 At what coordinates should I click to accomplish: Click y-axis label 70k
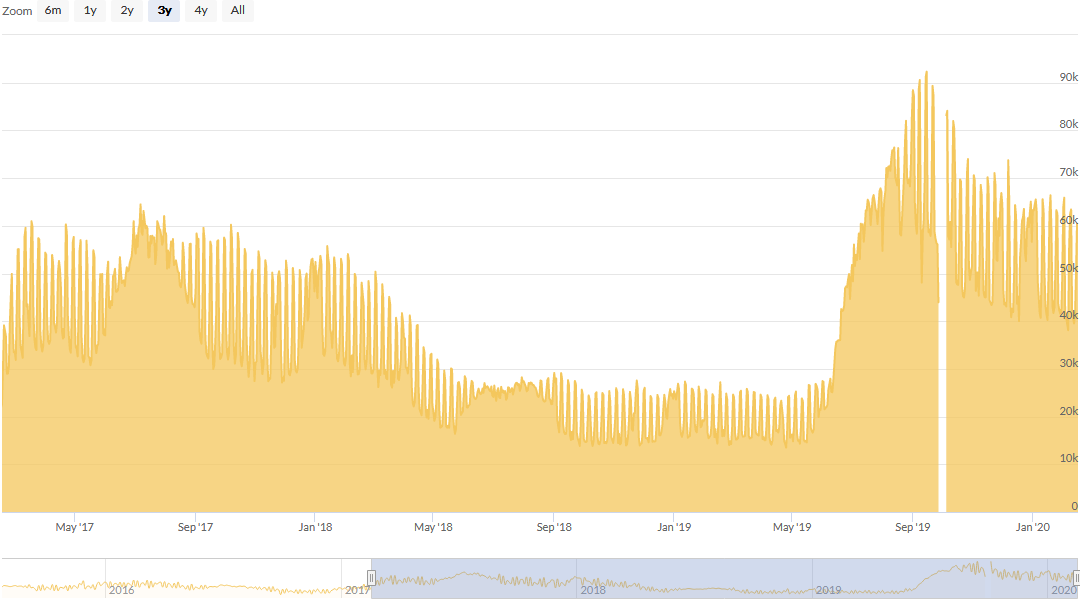[1068, 172]
